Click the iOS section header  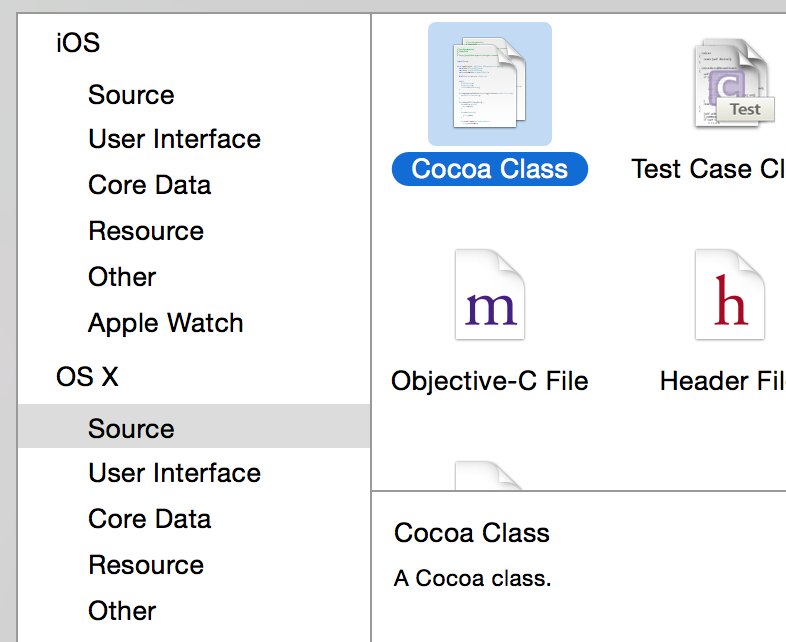click(x=78, y=42)
